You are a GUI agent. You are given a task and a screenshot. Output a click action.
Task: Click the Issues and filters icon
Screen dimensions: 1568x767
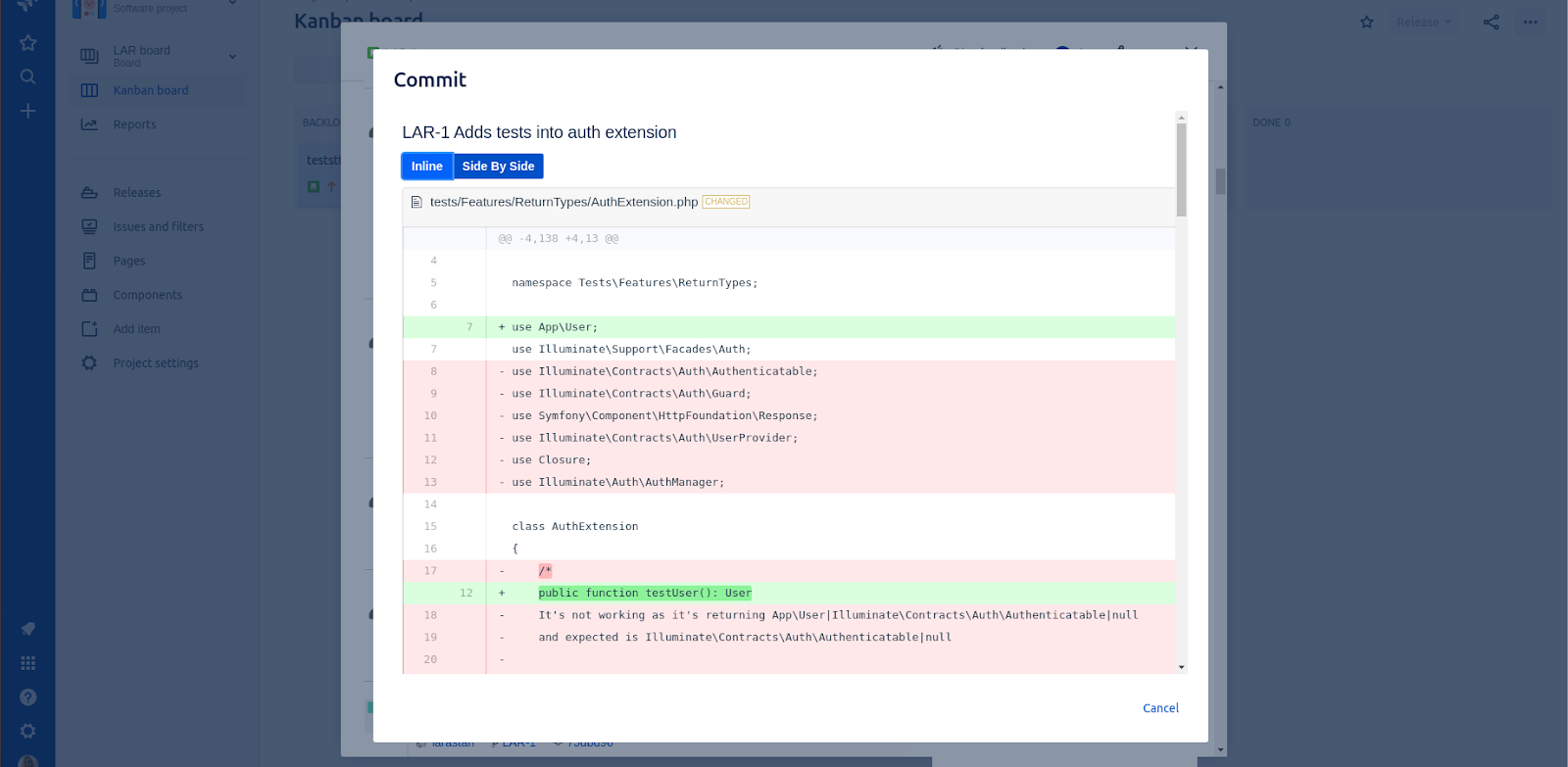[x=89, y=226]
